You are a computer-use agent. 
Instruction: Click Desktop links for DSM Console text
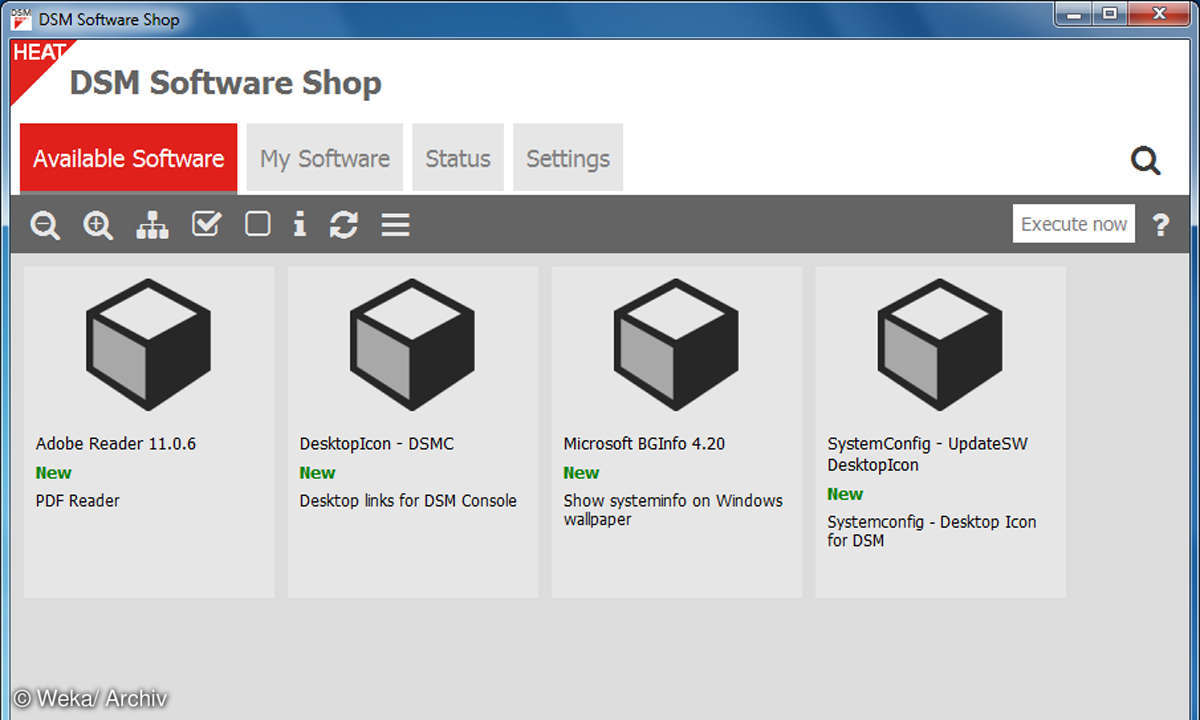[408, 500]
